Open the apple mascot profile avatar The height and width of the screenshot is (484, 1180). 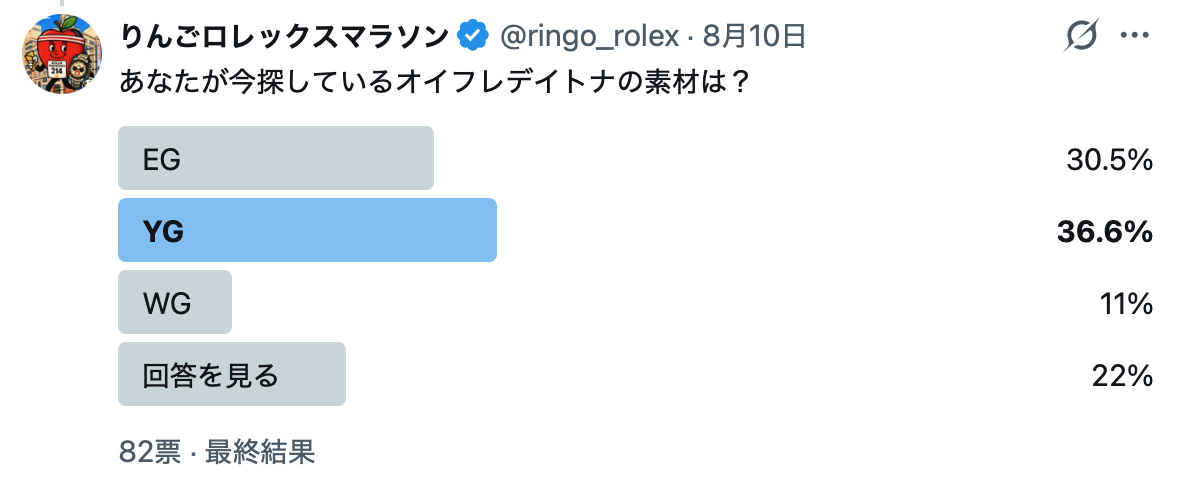click(62, 53)
